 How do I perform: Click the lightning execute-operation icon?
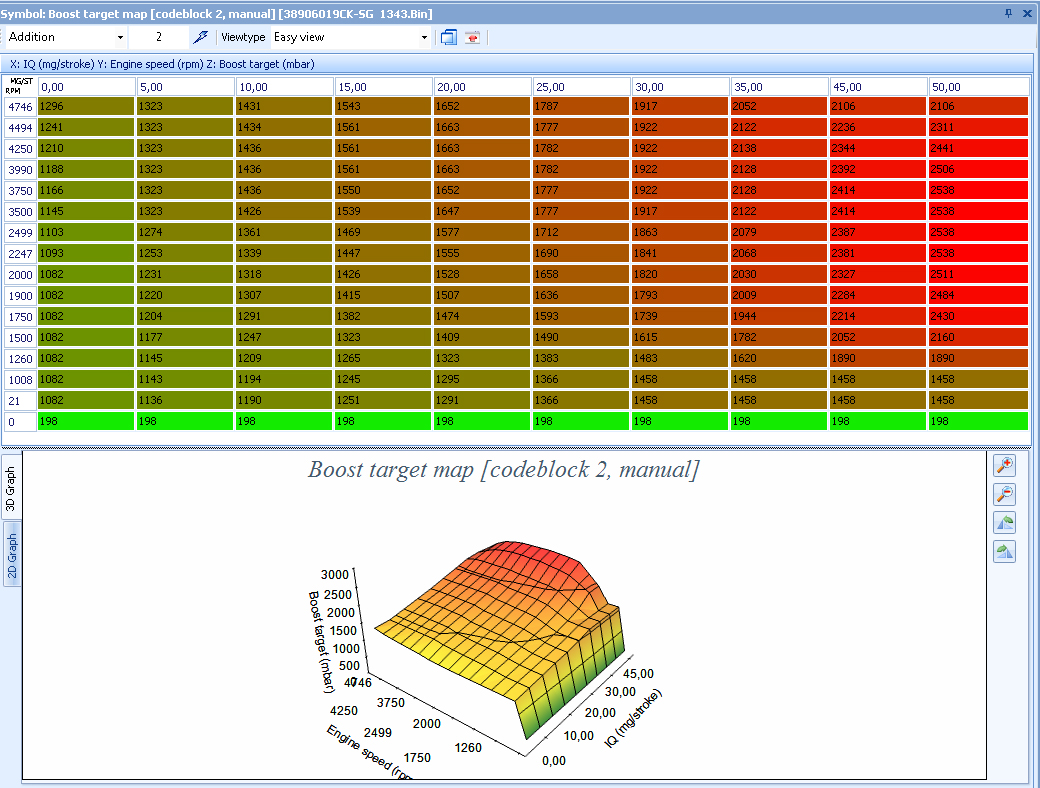click(x=201, y=37)
